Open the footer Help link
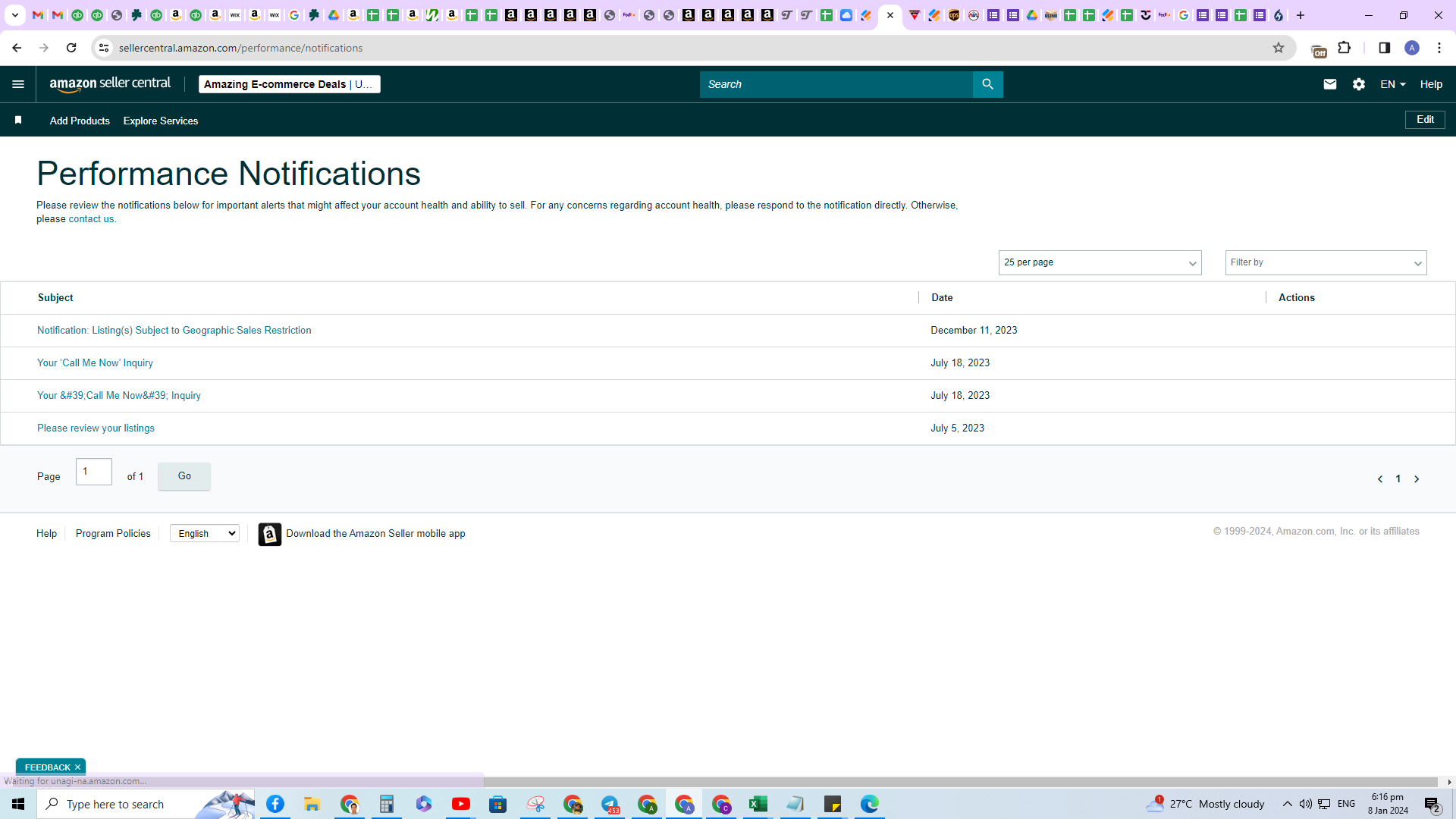 tap(46, 534)
